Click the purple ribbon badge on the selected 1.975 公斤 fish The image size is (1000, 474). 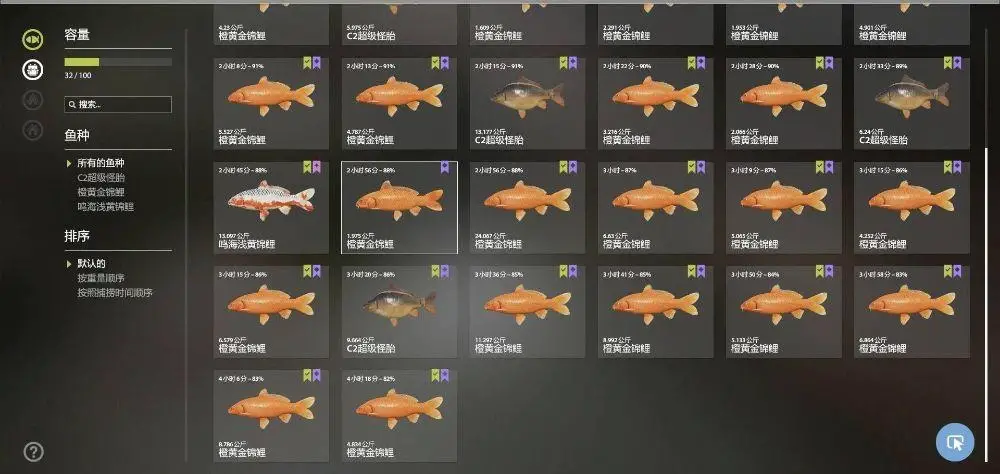coord(445,167)
